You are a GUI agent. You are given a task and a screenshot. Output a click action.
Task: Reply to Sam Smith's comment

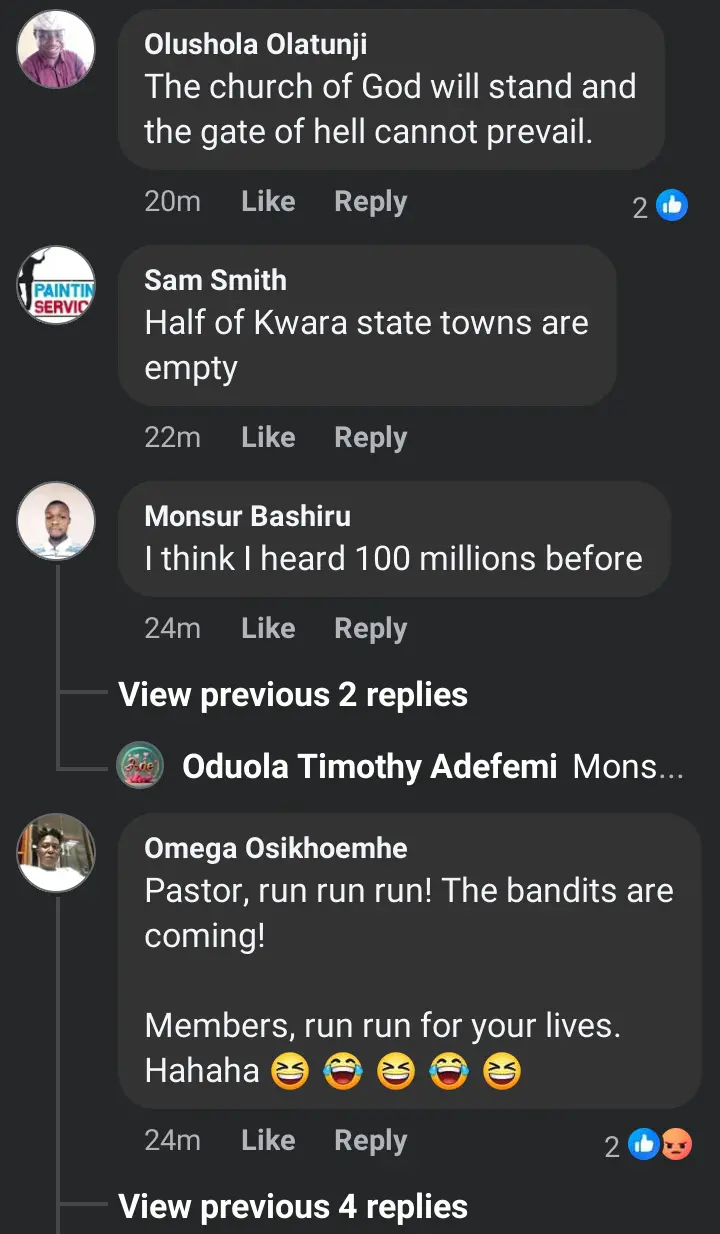(370, 438)
